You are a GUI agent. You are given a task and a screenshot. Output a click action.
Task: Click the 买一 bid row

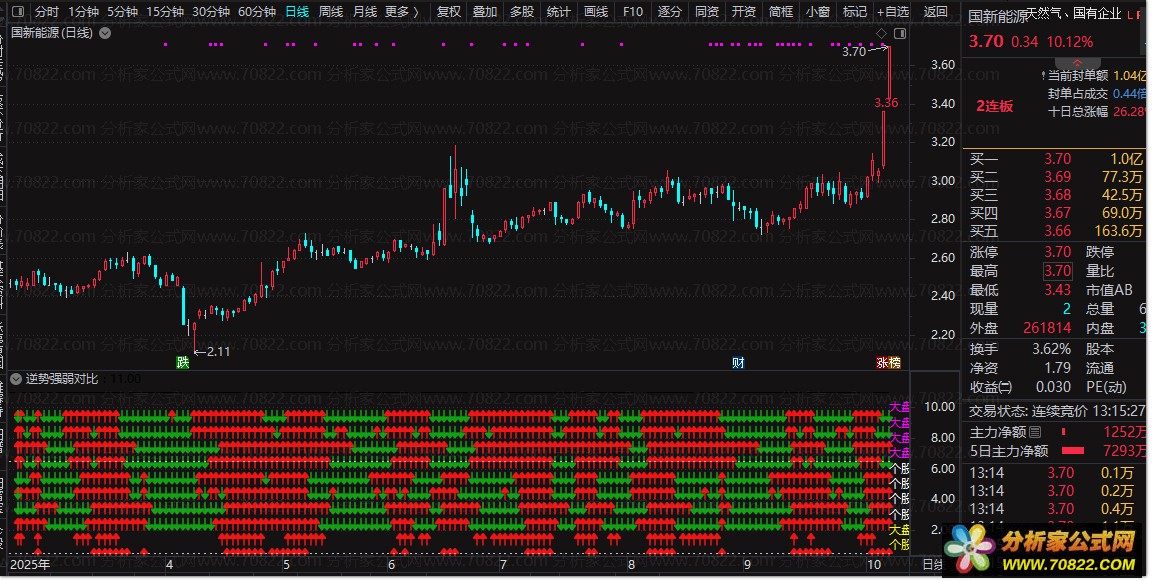pyautogui.click(x=1056, y=159)
